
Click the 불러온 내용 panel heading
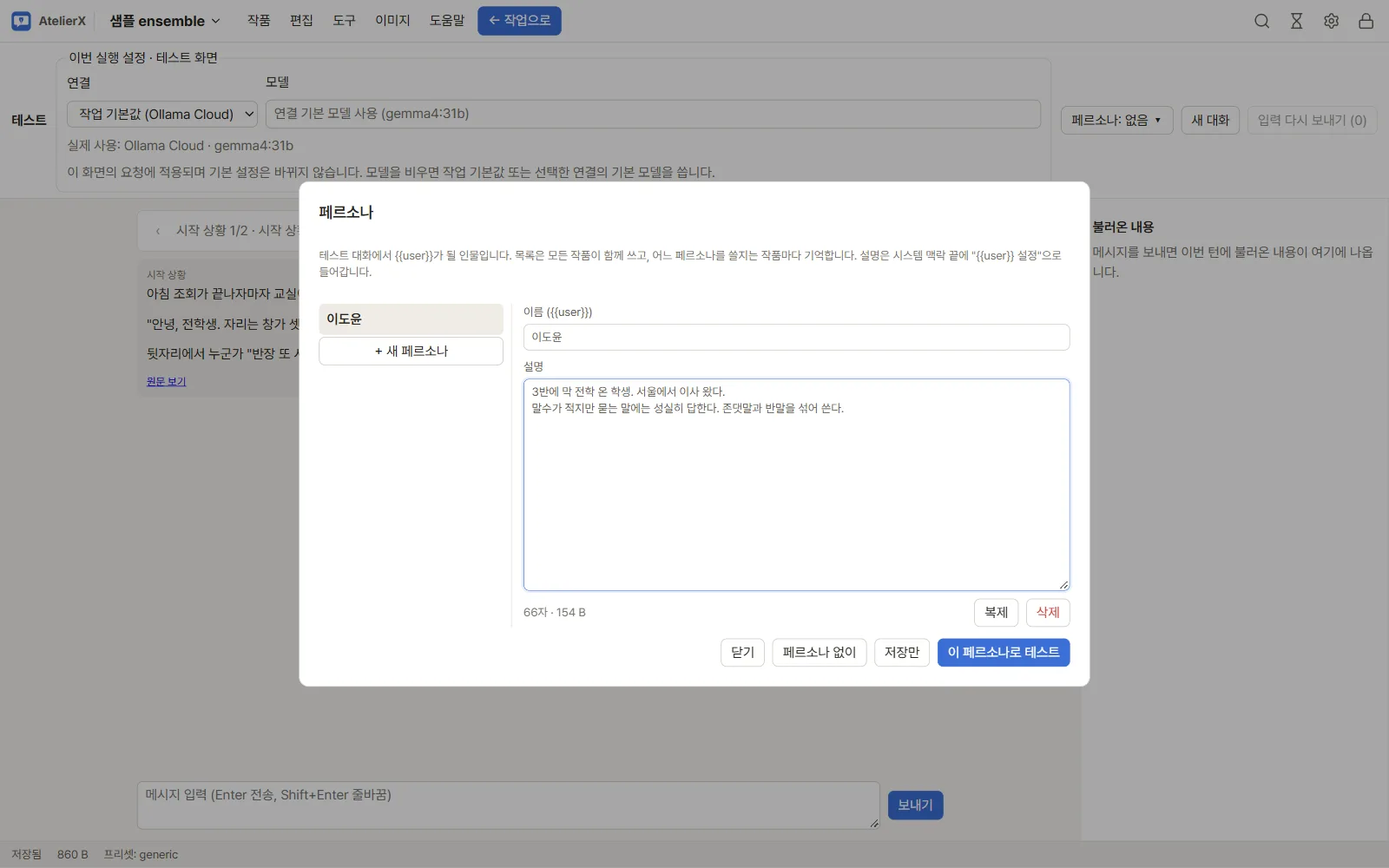(x=1122, y=227)
